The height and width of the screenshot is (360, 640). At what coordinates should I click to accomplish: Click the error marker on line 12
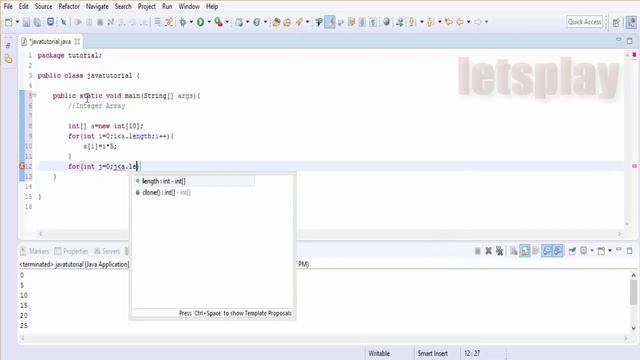22,166
